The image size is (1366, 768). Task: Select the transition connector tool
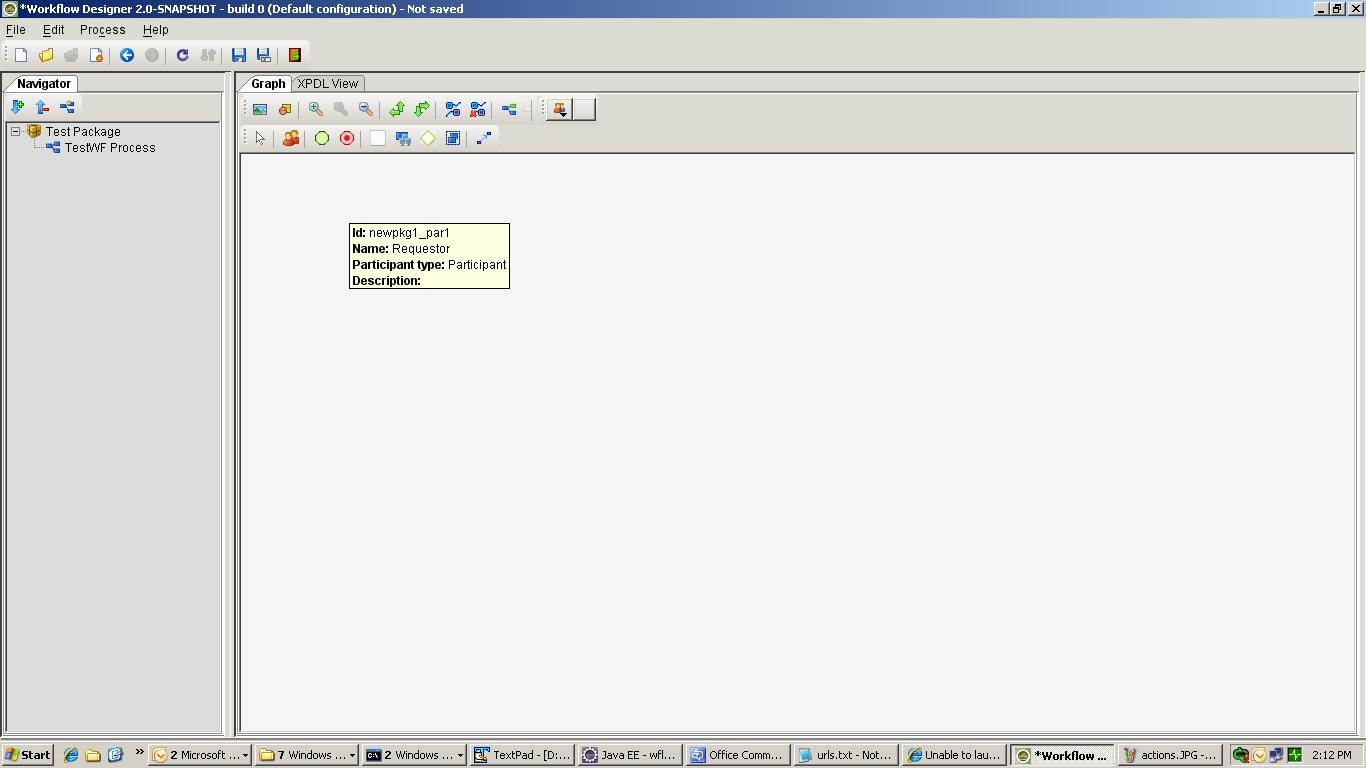[x=484, y=138]
